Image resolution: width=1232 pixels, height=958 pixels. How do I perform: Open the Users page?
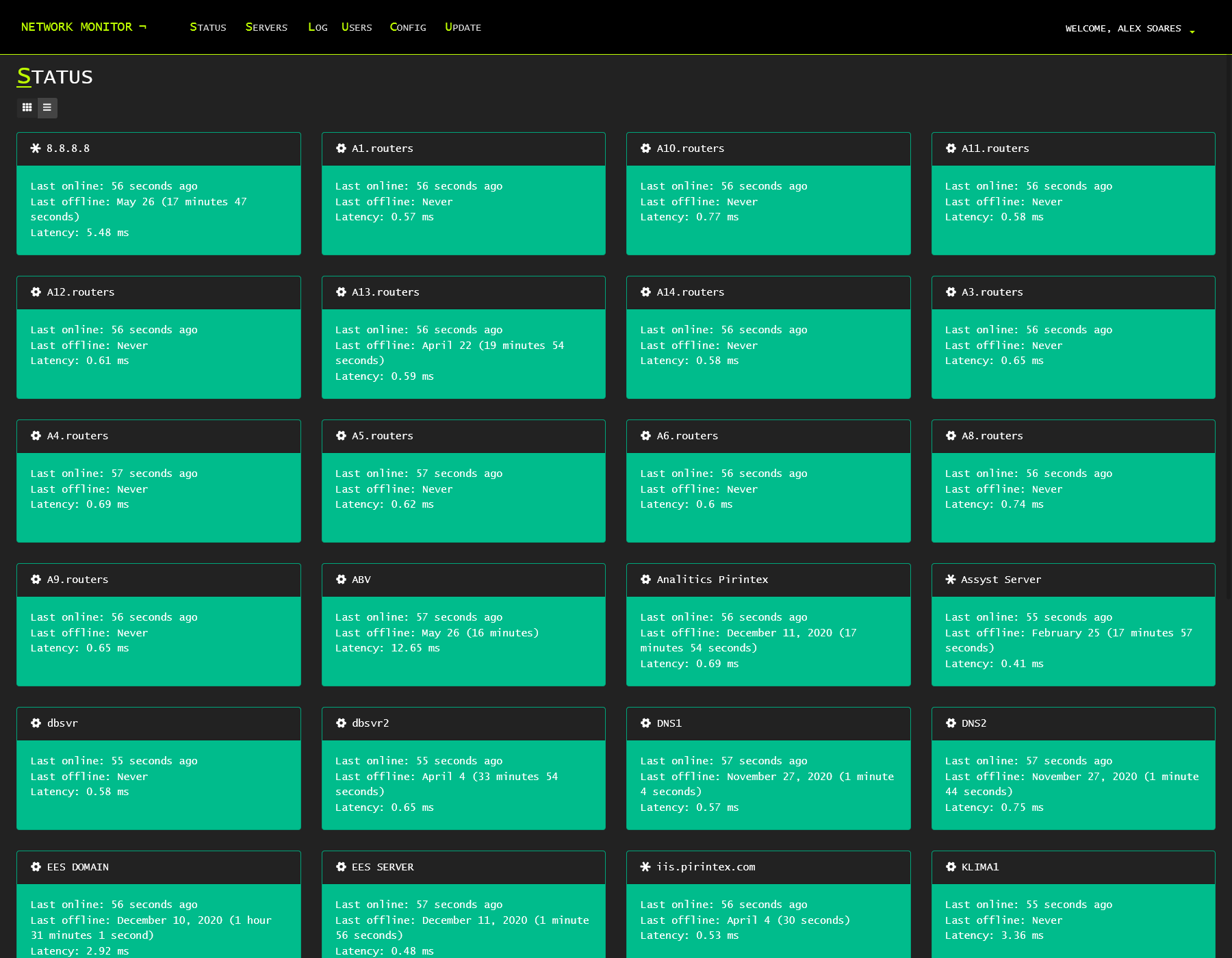(x=357, y=27)
